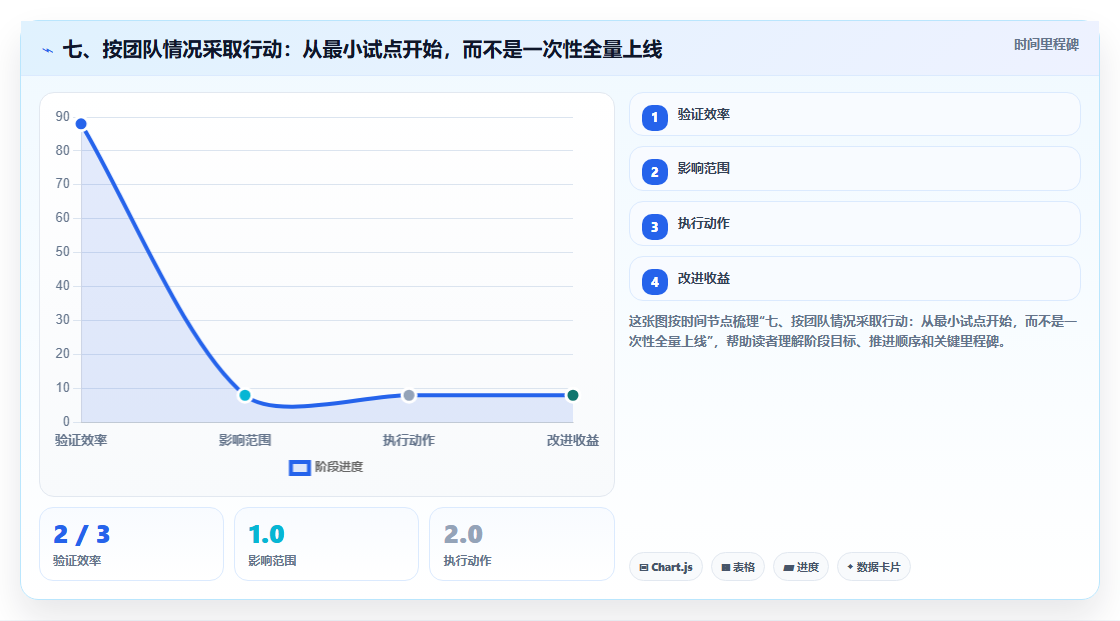The width and height of the screenshot is (1120, 621).
Task: Click the Chart.js tag
Action: coord(666,567)
